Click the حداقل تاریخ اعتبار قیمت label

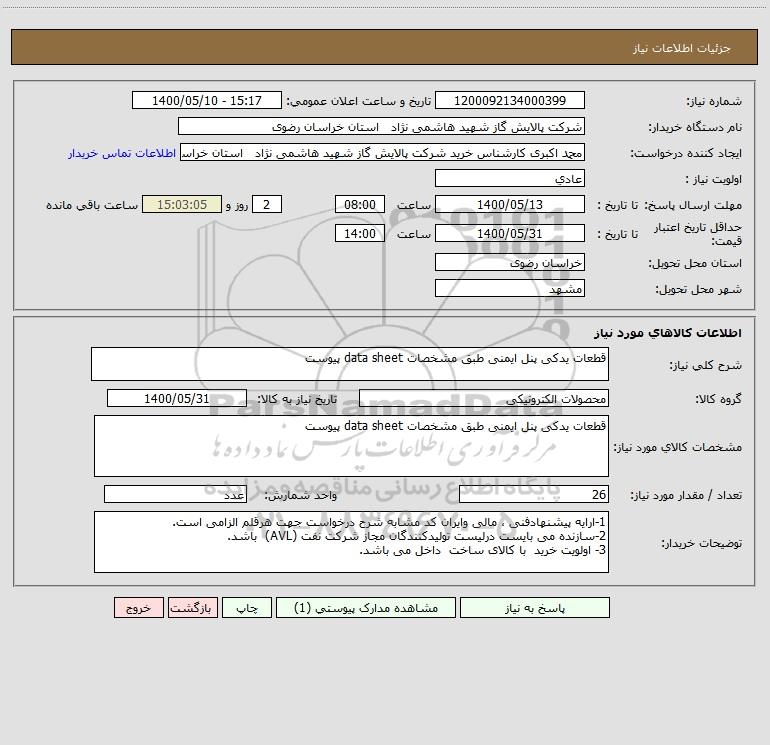point(698,234)
